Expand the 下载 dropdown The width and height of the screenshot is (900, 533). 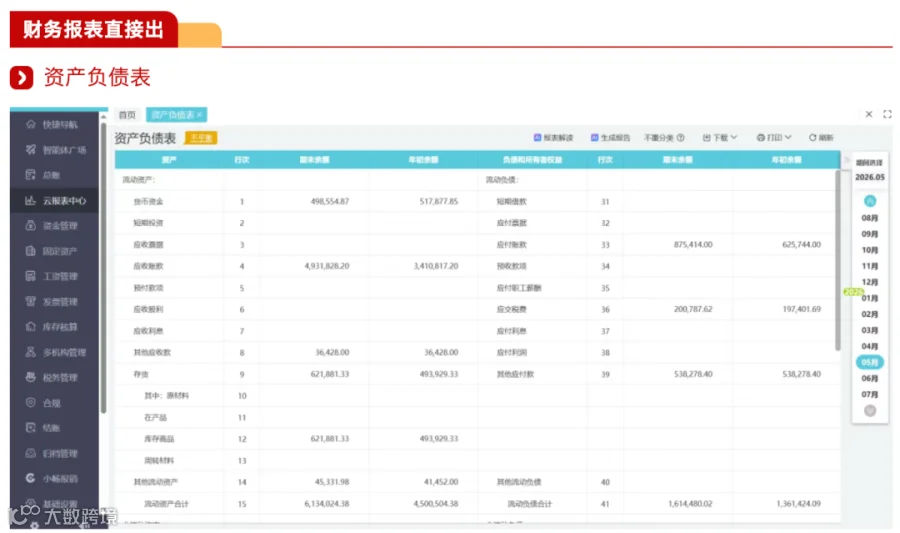pos(720,138)
